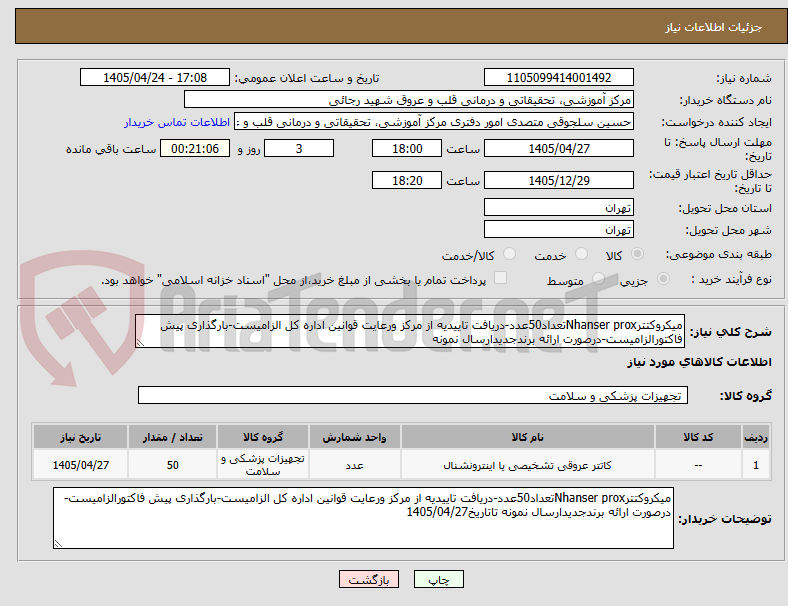Select the کالا radio button
Image resolution: width=788 pixels, height=606 pixels.
[x=637, y=254]
